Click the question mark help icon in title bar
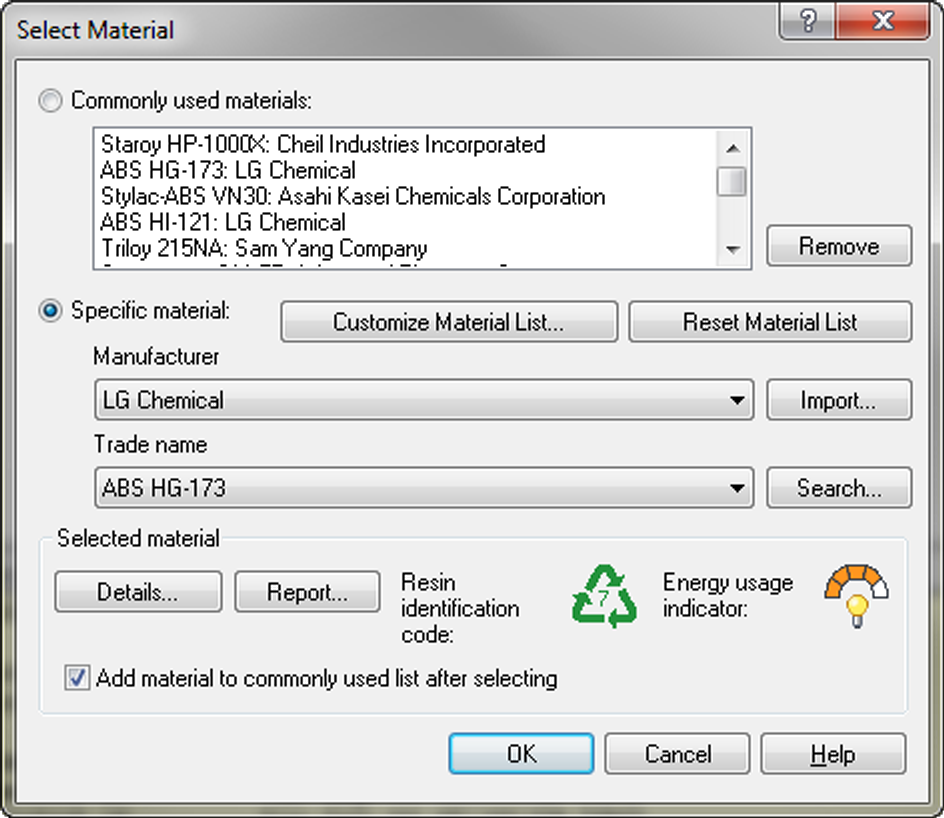This screenshot has height=818, width=944. coord(807,21)
